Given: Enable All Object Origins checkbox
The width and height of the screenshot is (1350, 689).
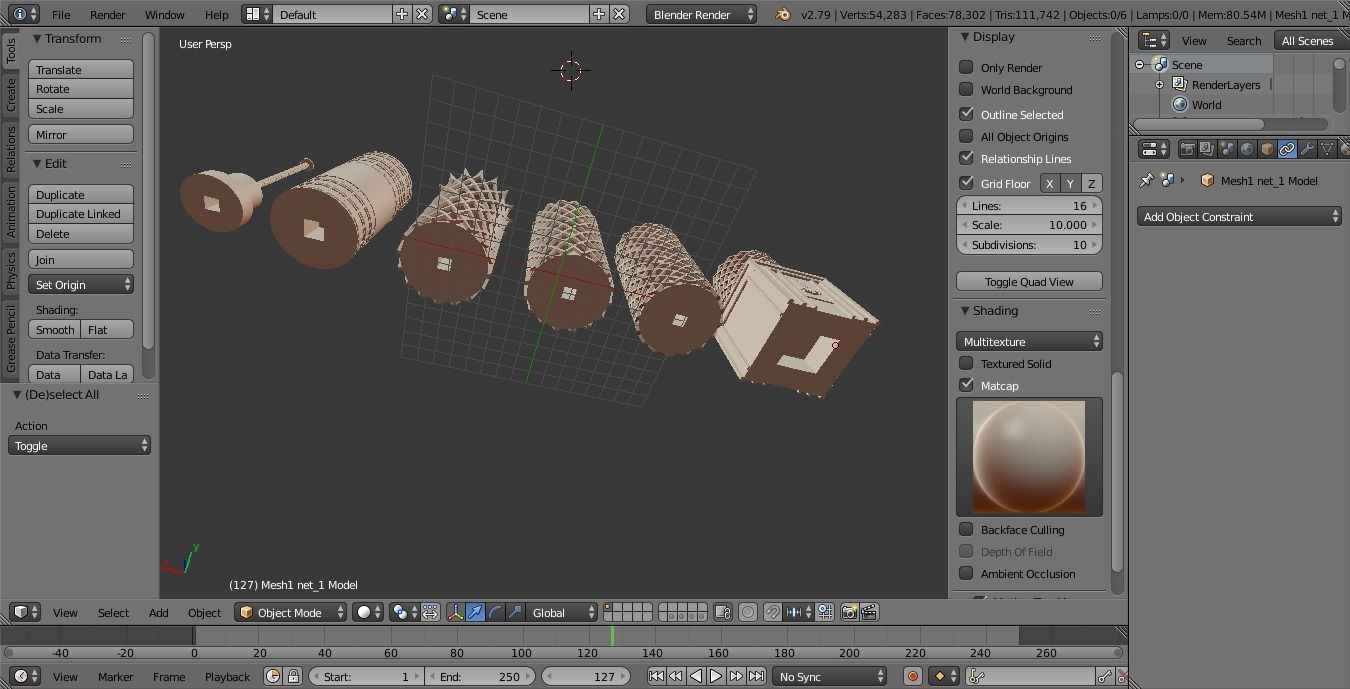Looking at the screenshot, I should [966, 136].
